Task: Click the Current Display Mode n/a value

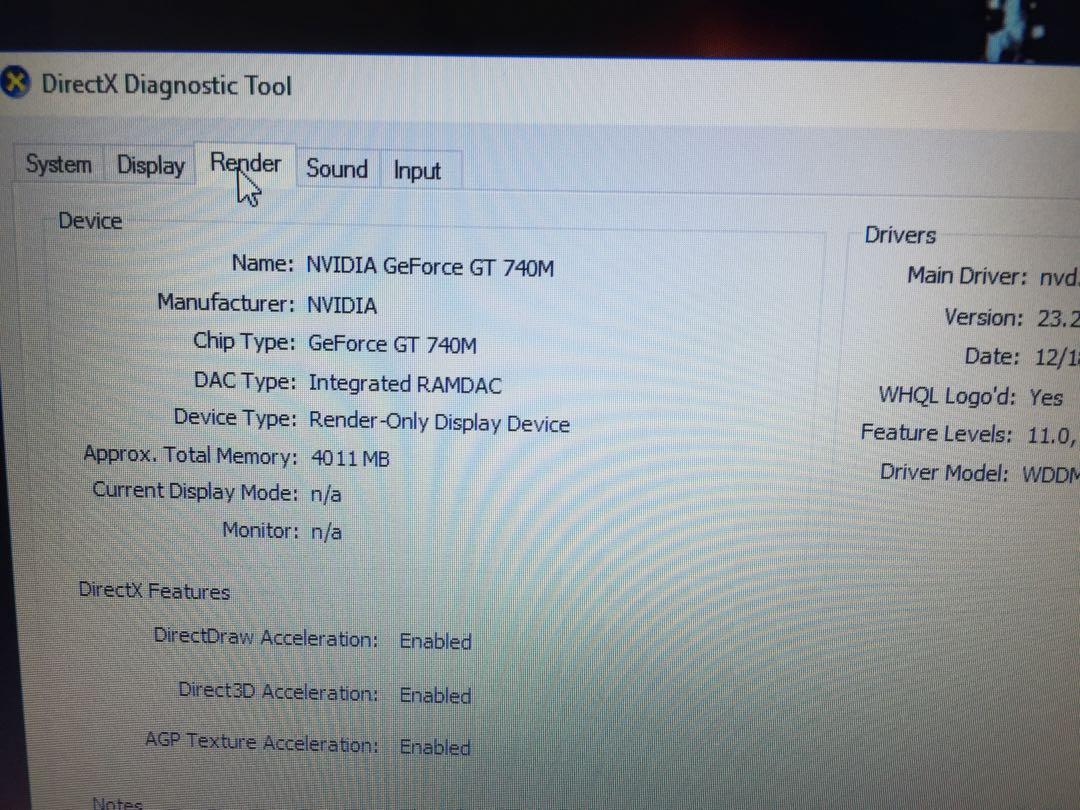Action: 326,495
